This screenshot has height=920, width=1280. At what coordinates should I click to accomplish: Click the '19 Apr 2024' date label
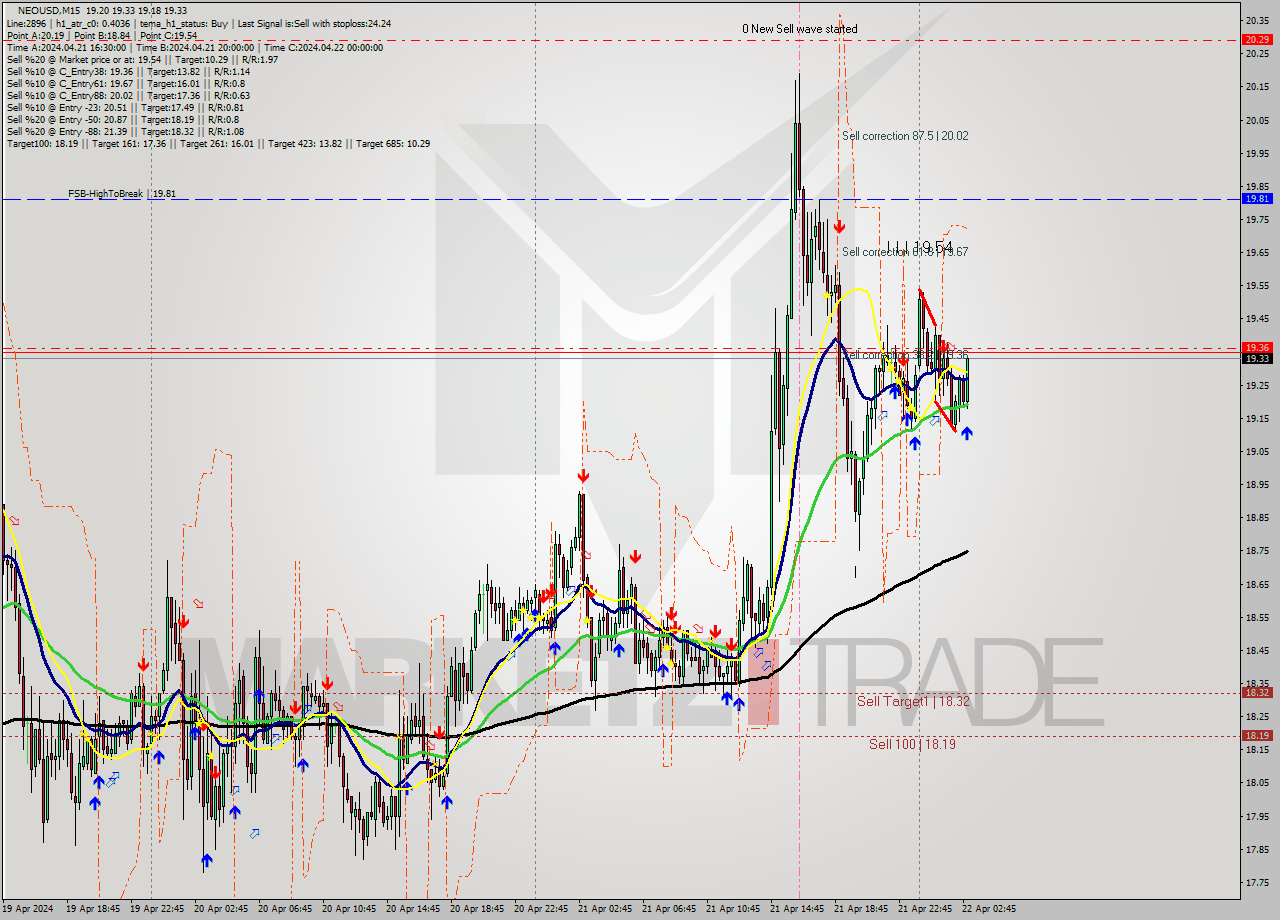point(27,909)
